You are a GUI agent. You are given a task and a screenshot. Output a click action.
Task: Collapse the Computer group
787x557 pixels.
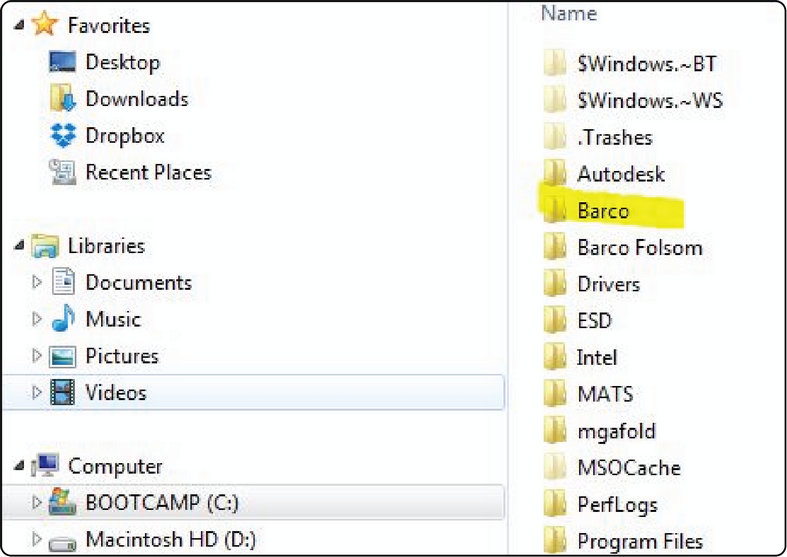pos(19,466)
